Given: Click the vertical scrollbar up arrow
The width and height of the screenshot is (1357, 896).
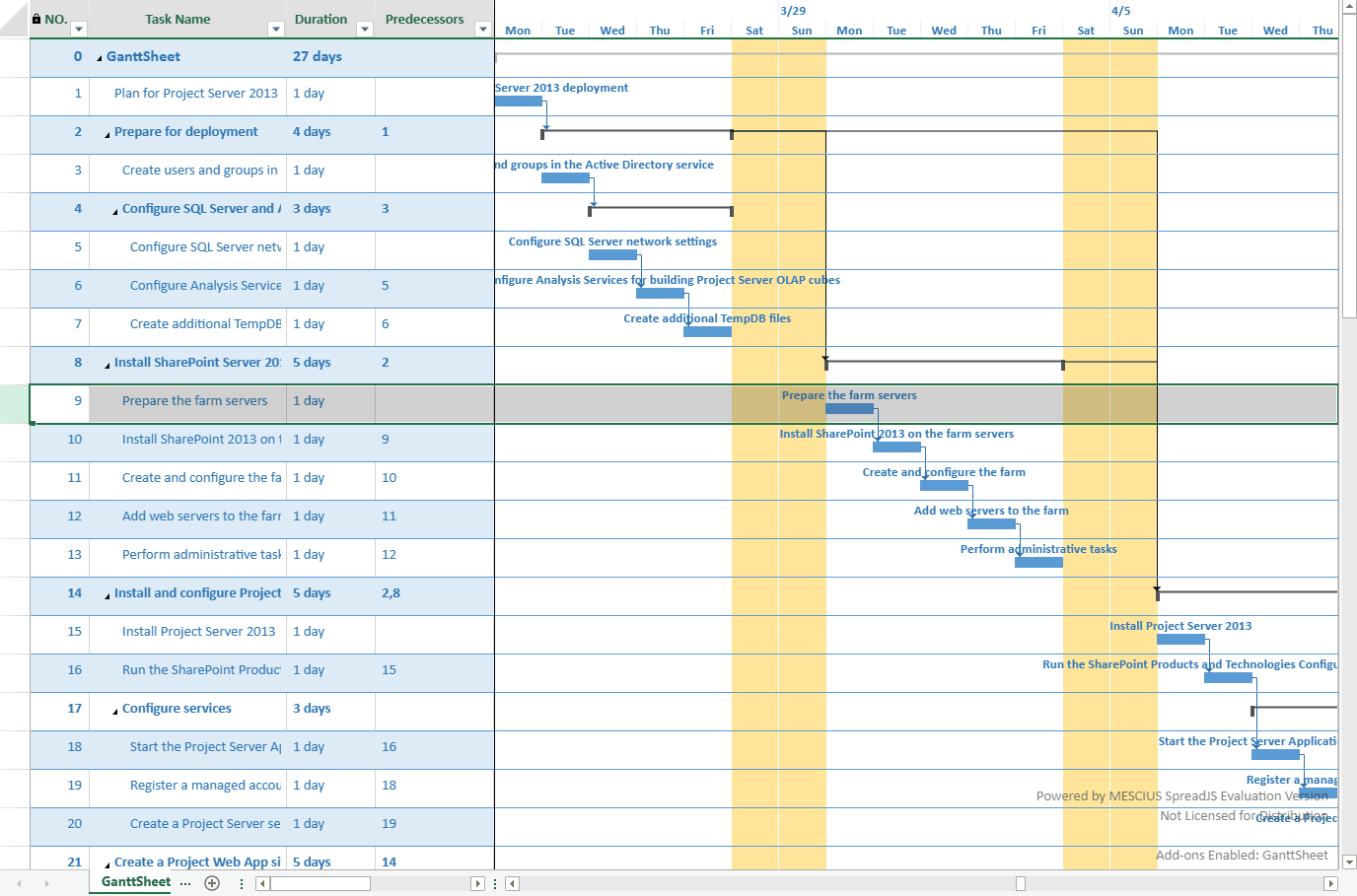Looking at the screenshot, I should 1348,7.
